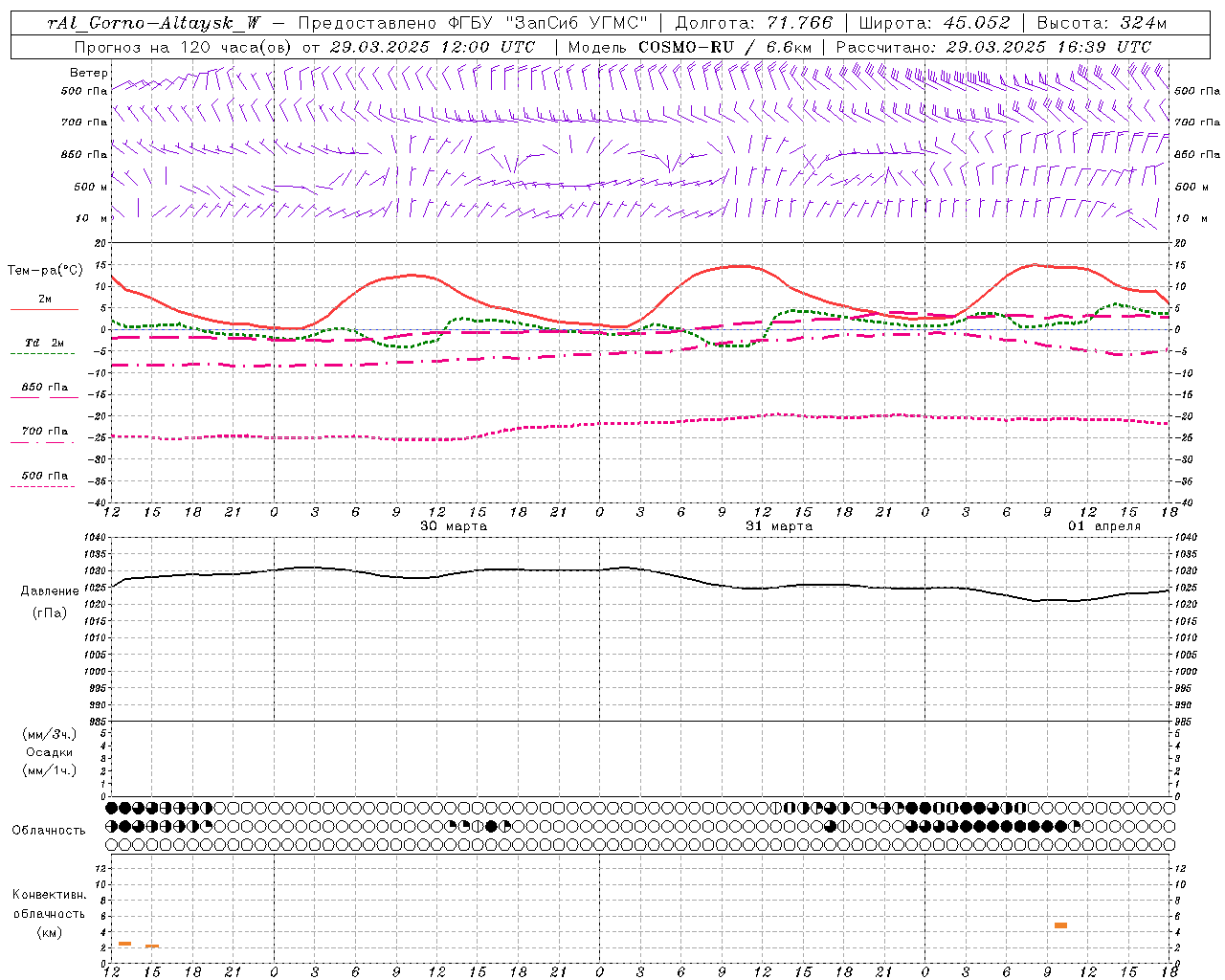This screenshot has width=1225, height=980.
Task: Click the Осадки precipitation label
Action: point(49,752)
